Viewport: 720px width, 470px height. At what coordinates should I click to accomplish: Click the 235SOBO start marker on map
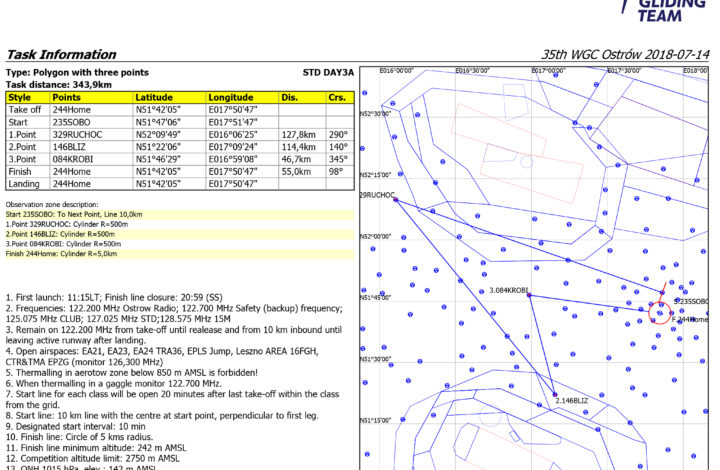pos(664,293)
